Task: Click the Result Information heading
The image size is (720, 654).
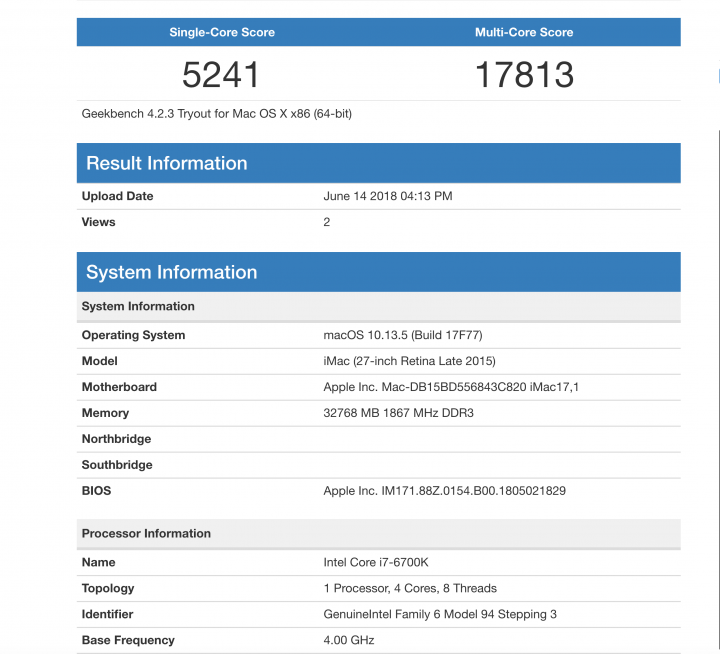Action: [167, 164]
